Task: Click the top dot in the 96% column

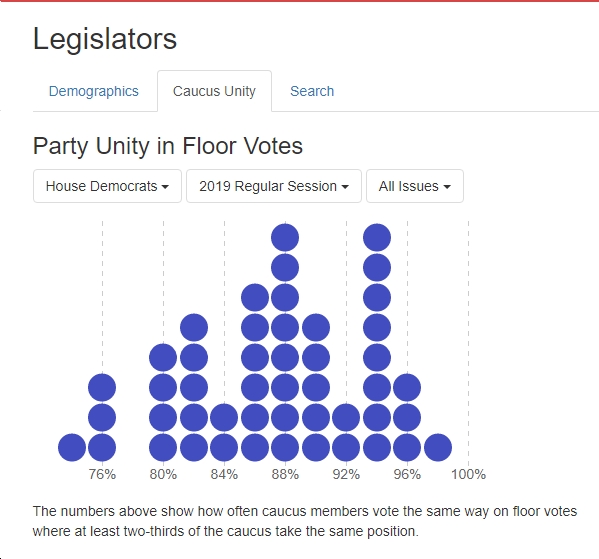Action: coord(407,387)
